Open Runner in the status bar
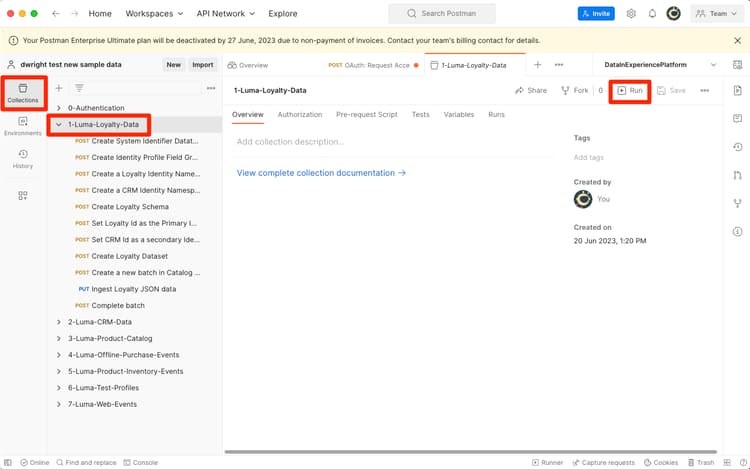The height and width of the screenshot is (469, 750). click(x=547, y=462)
